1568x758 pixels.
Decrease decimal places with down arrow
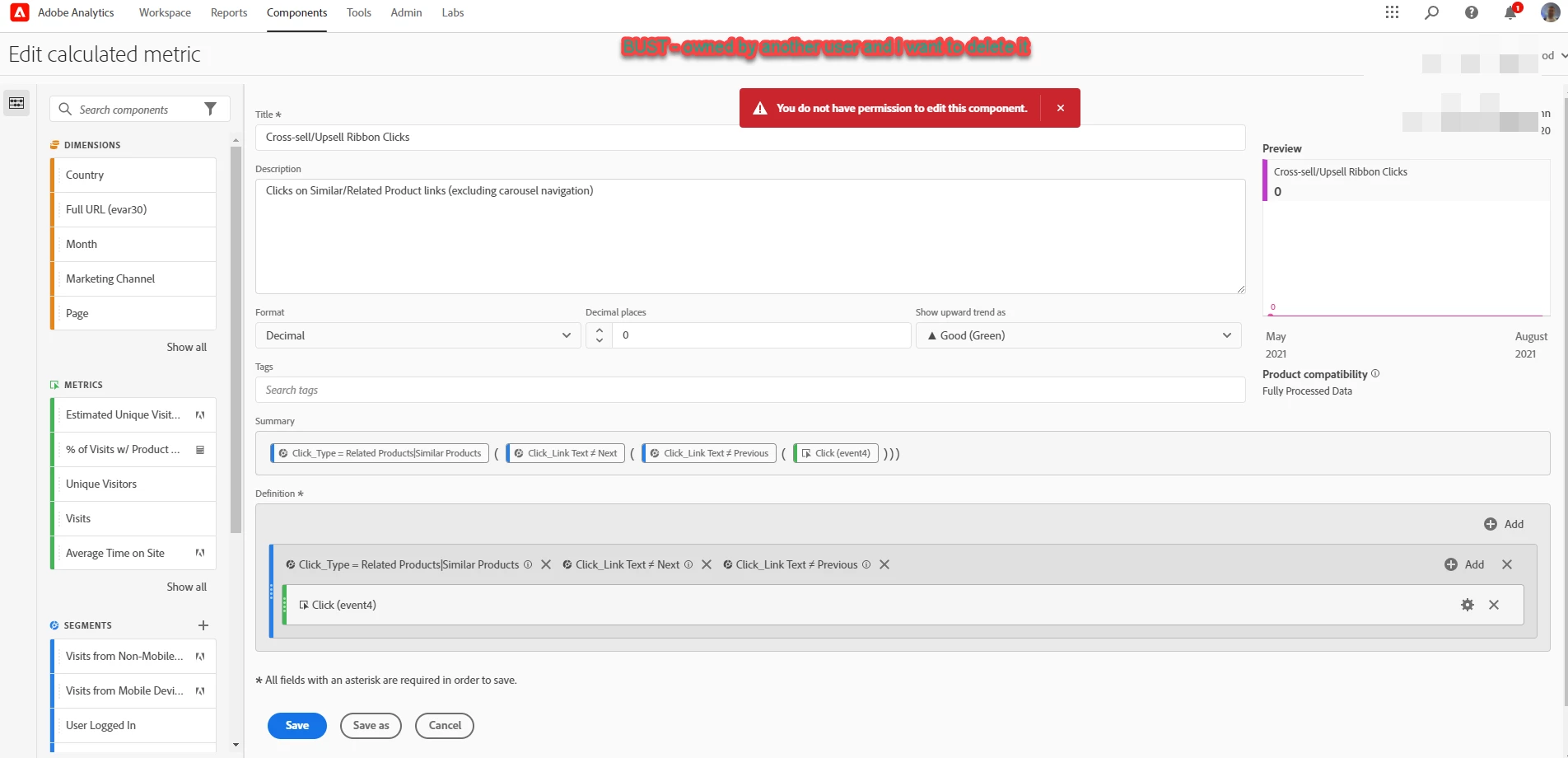[599, 340]
